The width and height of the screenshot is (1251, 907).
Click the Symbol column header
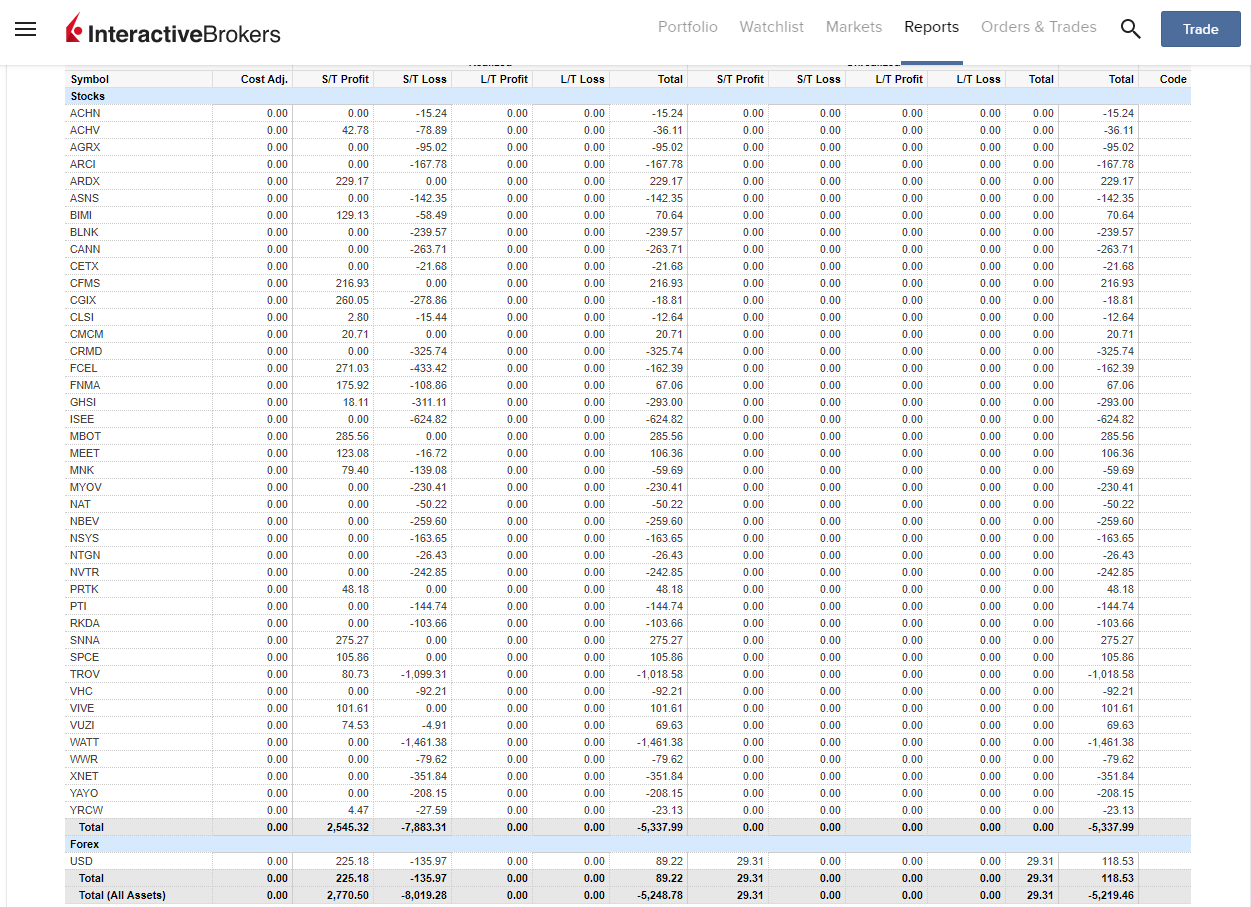(x=90, y=79)
